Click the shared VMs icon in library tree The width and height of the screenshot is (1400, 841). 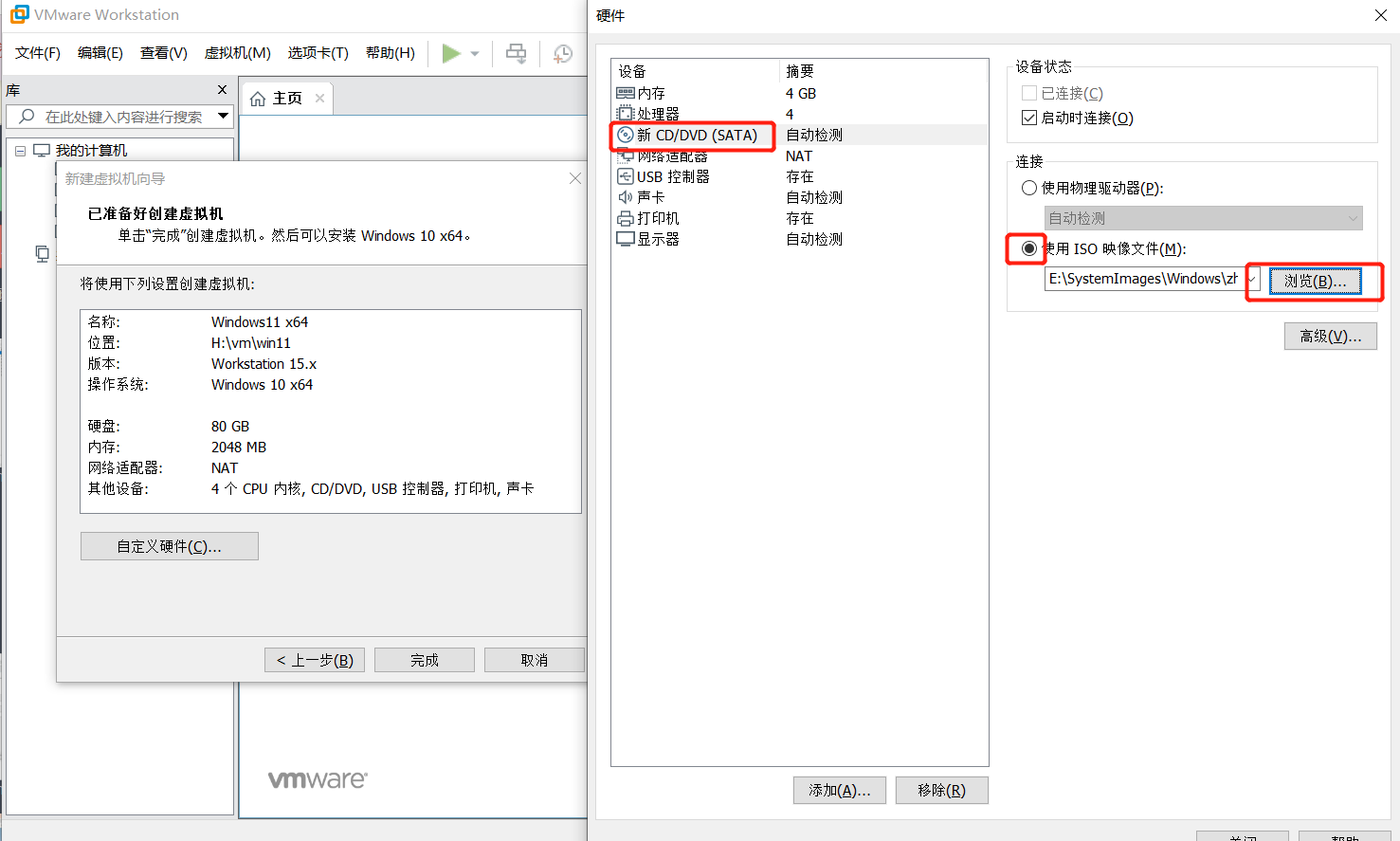42,253
